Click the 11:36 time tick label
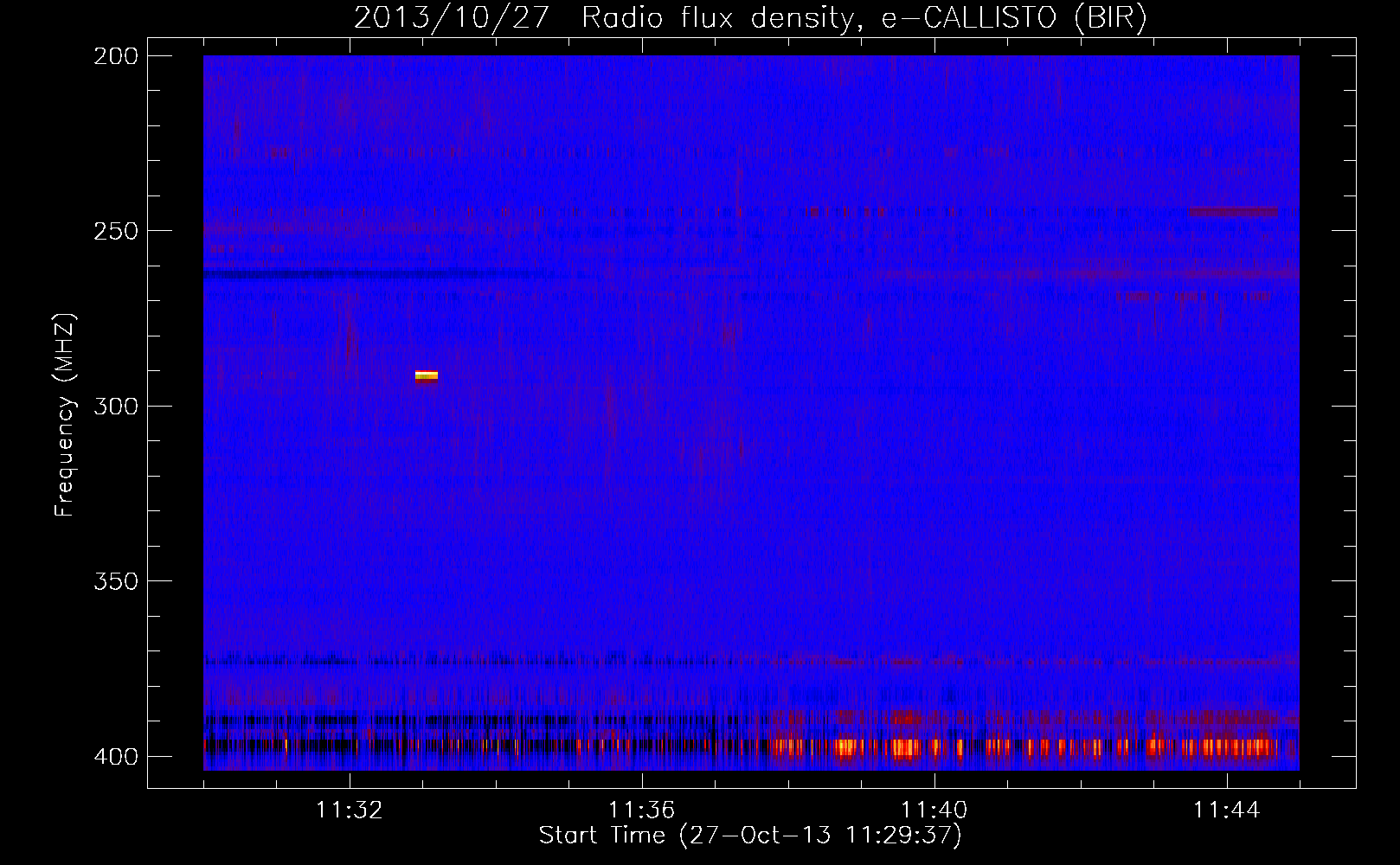Screen dimensions: 1400x865 click(642, 810)
